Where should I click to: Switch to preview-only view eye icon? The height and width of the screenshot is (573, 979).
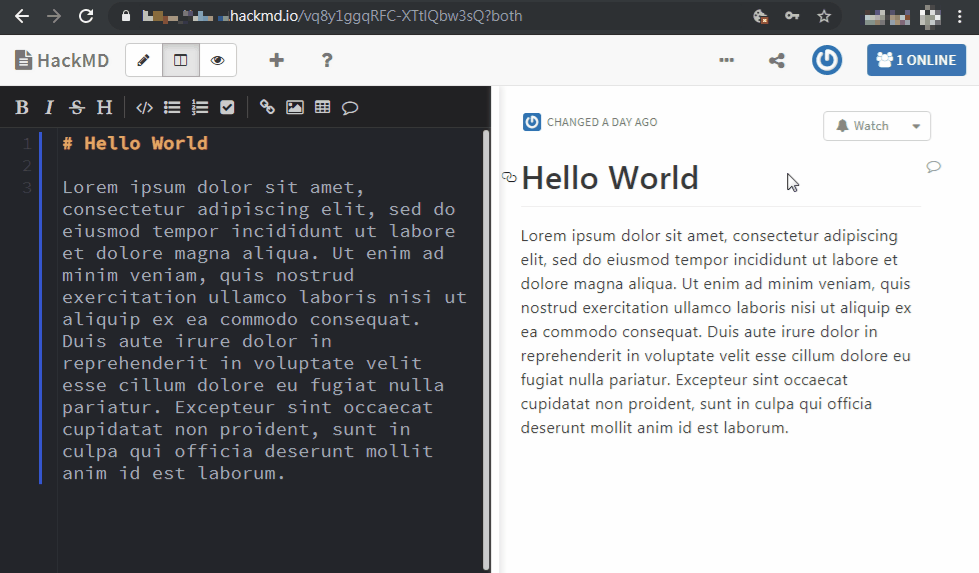click(x=217, y=60)
